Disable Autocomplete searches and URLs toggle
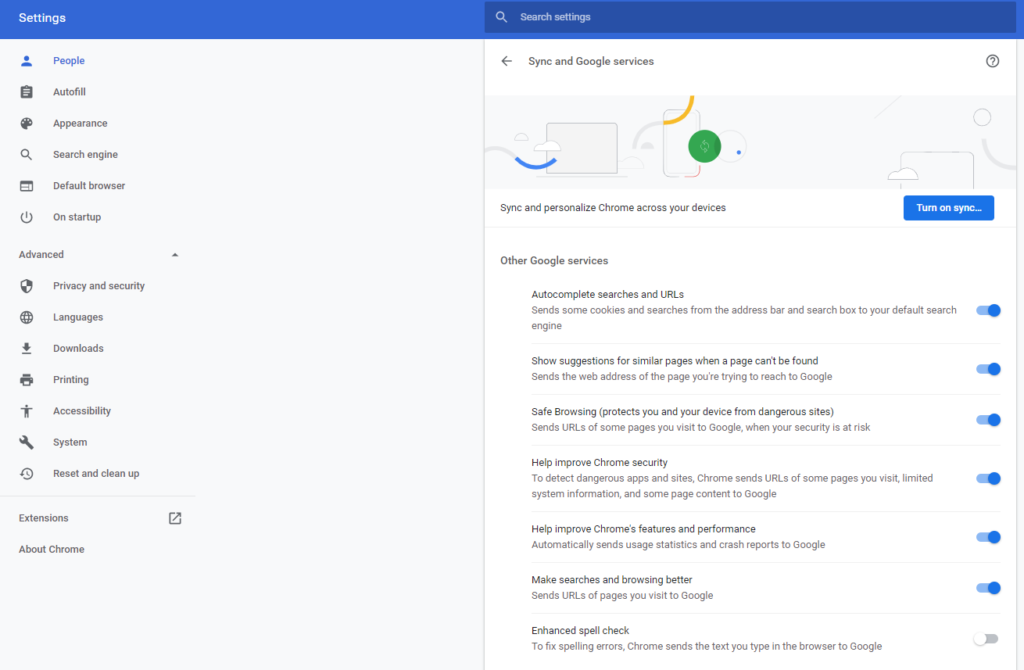This screenshot has height=670, width=1024. point(988,311)
